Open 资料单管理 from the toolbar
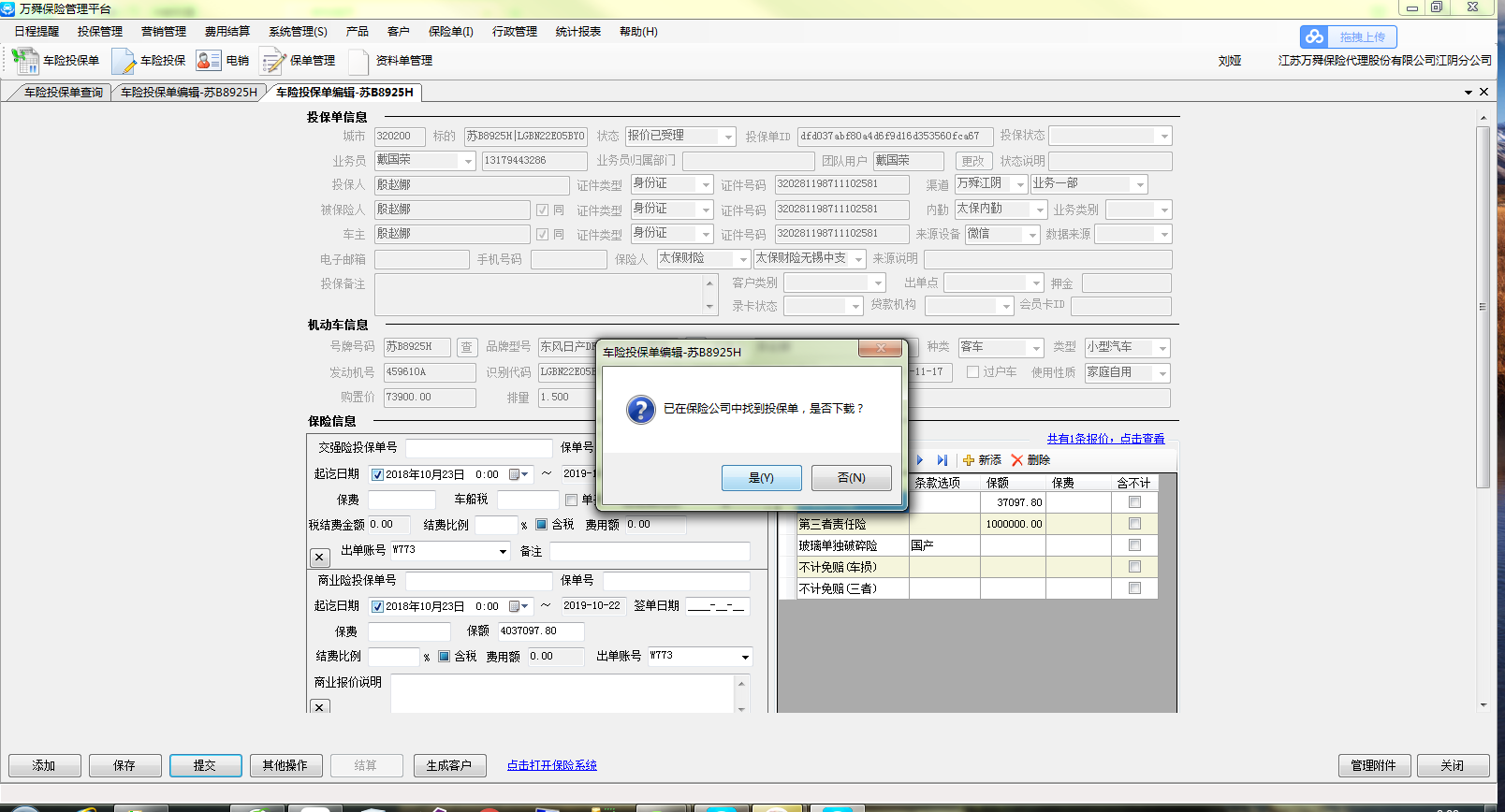The height and width of the screenshot is (812, 1505). coord(359,61)
